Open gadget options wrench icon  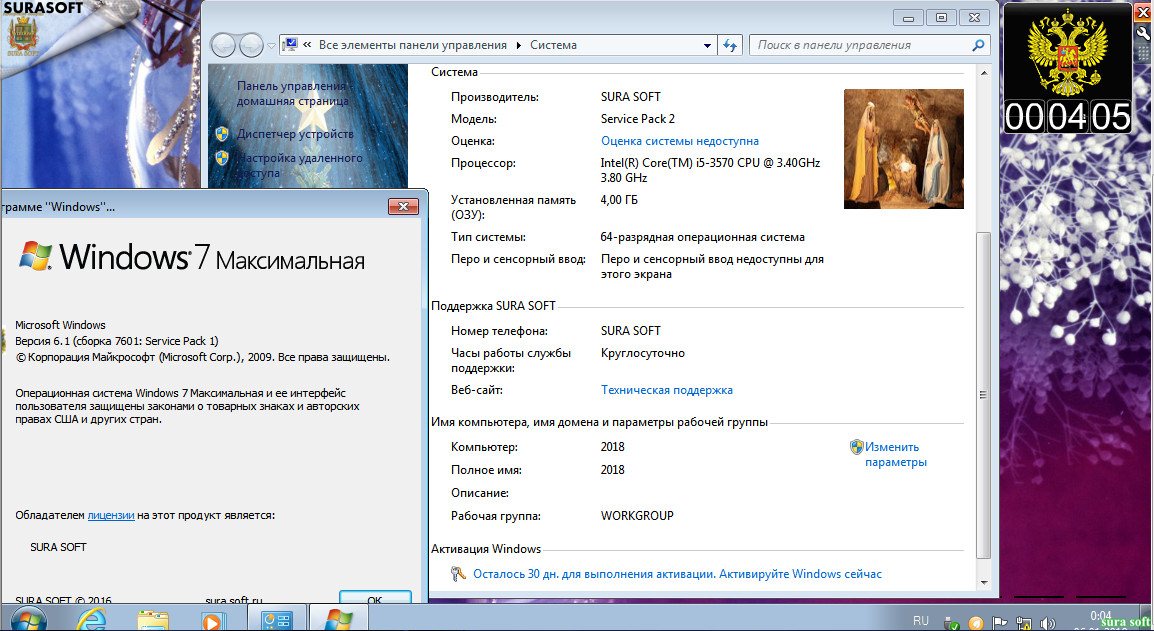pos(1143,34)
